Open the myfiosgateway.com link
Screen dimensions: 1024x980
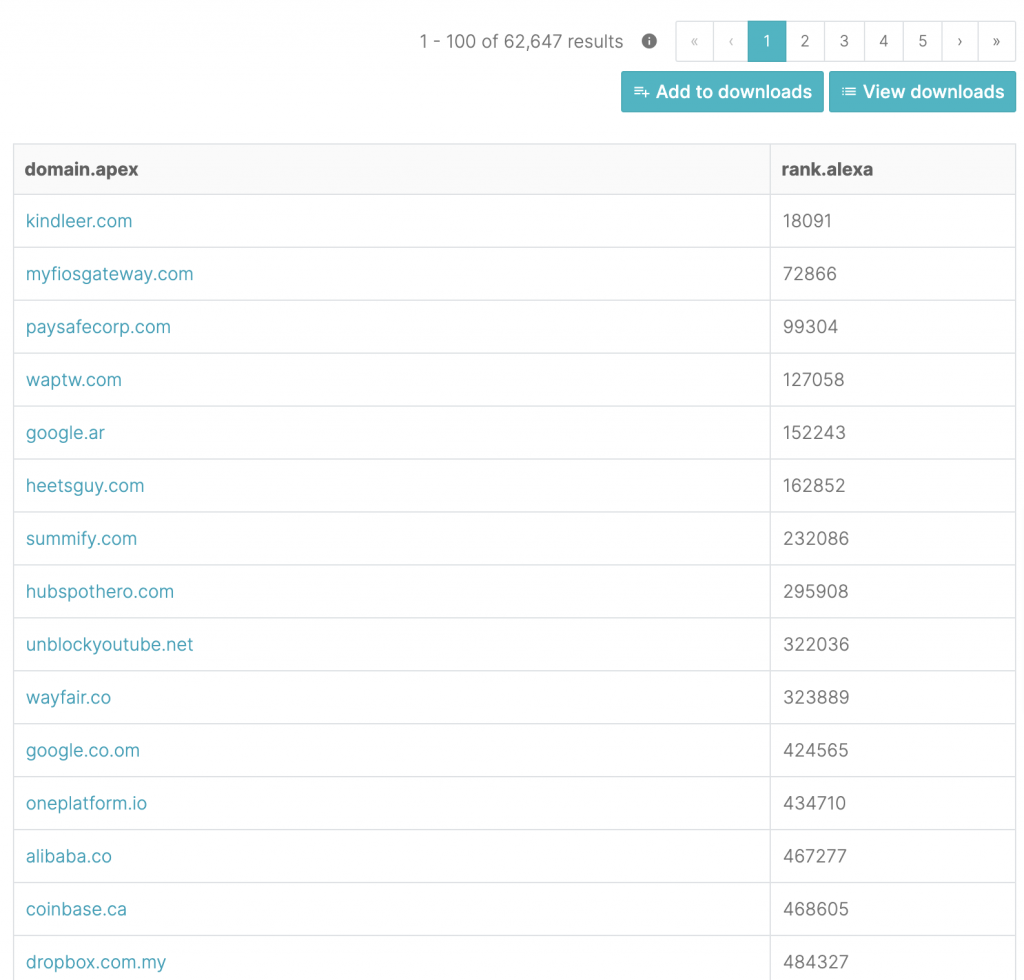pos(110,274)
